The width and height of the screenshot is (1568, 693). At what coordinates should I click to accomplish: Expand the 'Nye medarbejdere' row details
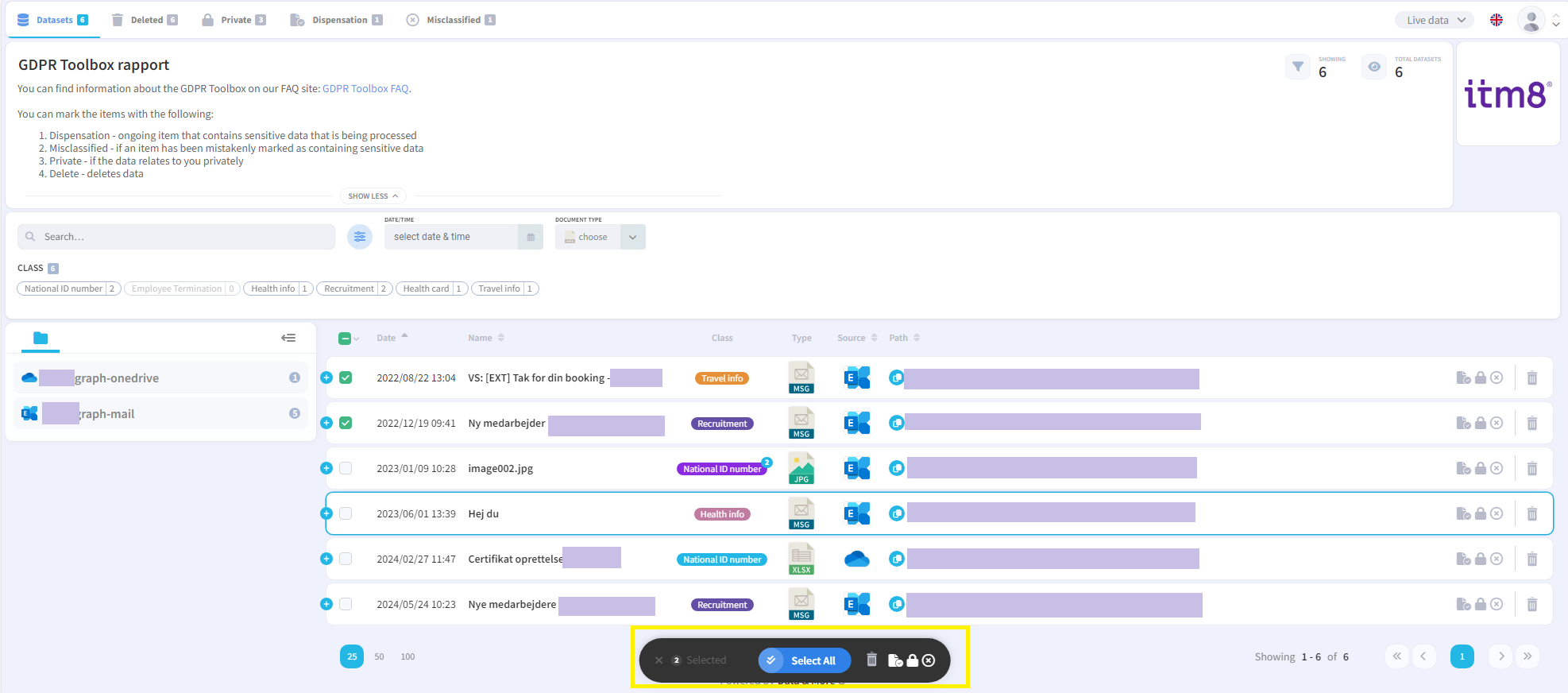326,604
